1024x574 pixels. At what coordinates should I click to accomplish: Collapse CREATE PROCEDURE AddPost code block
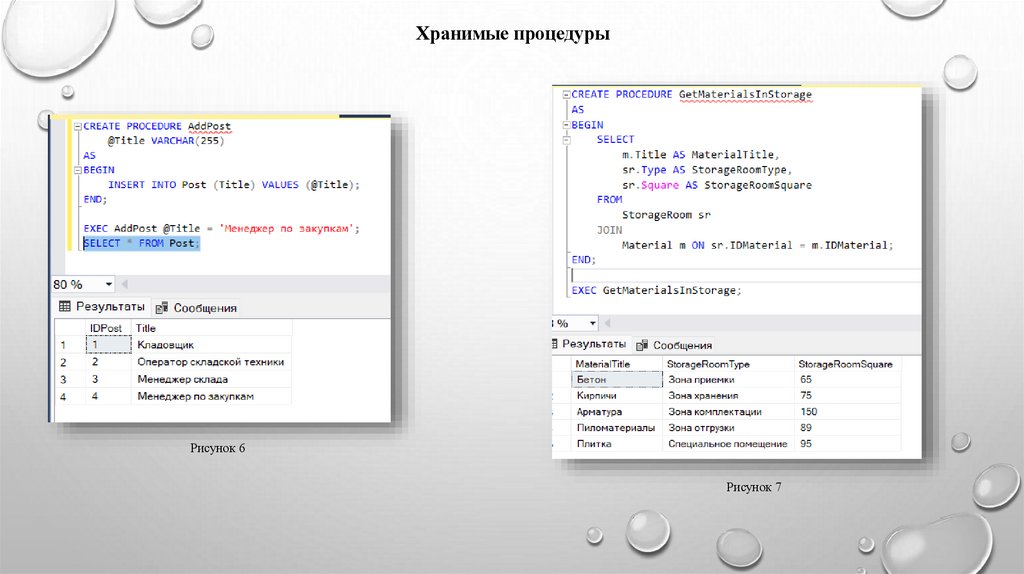click(x=76, y=127)
